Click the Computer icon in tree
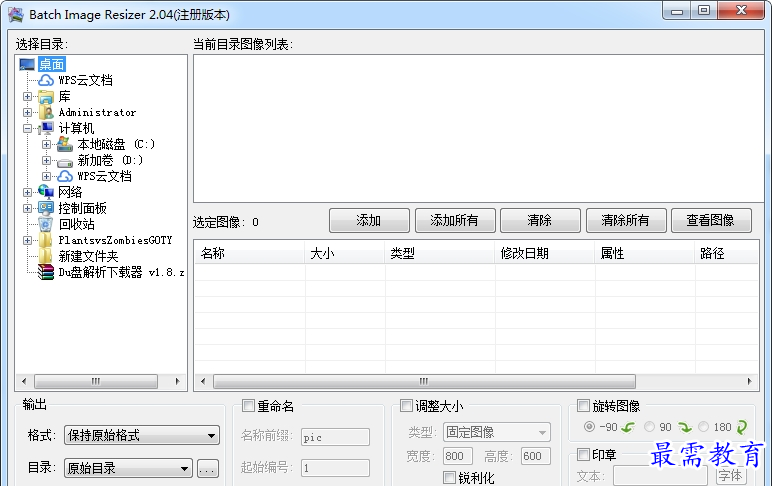772x486 pixels. [x=46, y=129]
